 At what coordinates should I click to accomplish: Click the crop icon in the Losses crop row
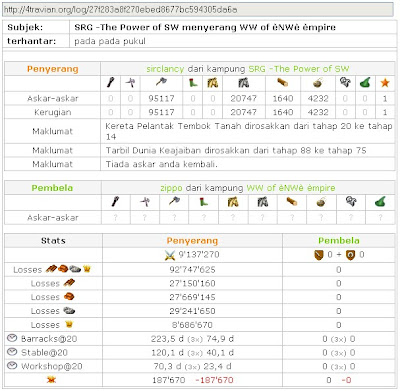(69, 324)
